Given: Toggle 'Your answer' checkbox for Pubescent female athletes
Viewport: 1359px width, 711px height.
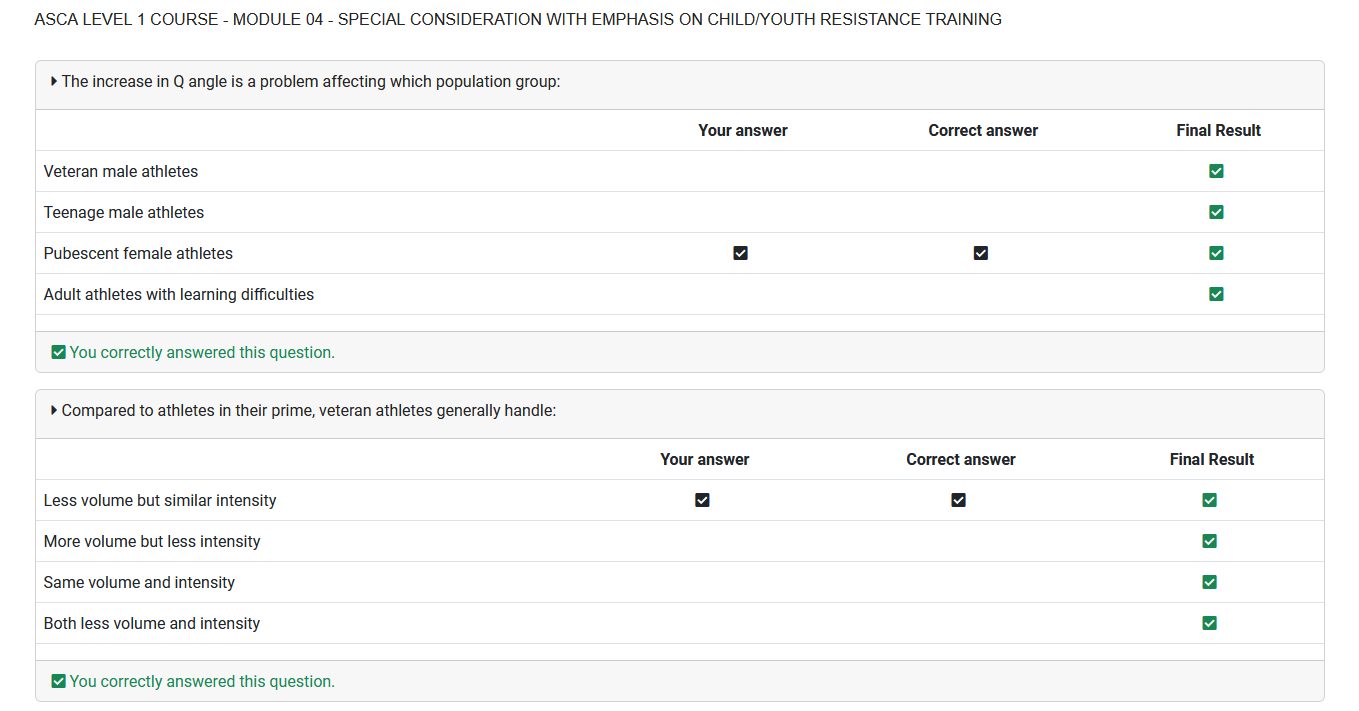Looking at the screenshot, I should (740, 253).
